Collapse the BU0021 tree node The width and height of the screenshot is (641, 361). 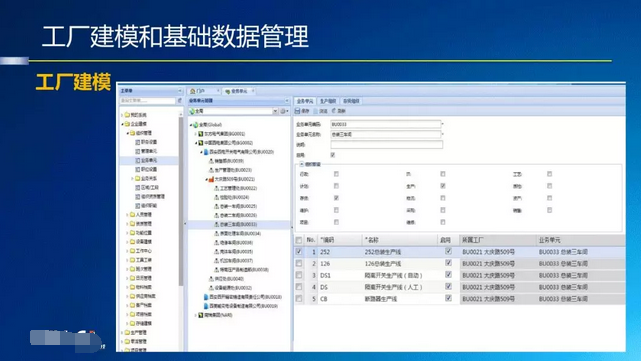[x=206, y=179]
